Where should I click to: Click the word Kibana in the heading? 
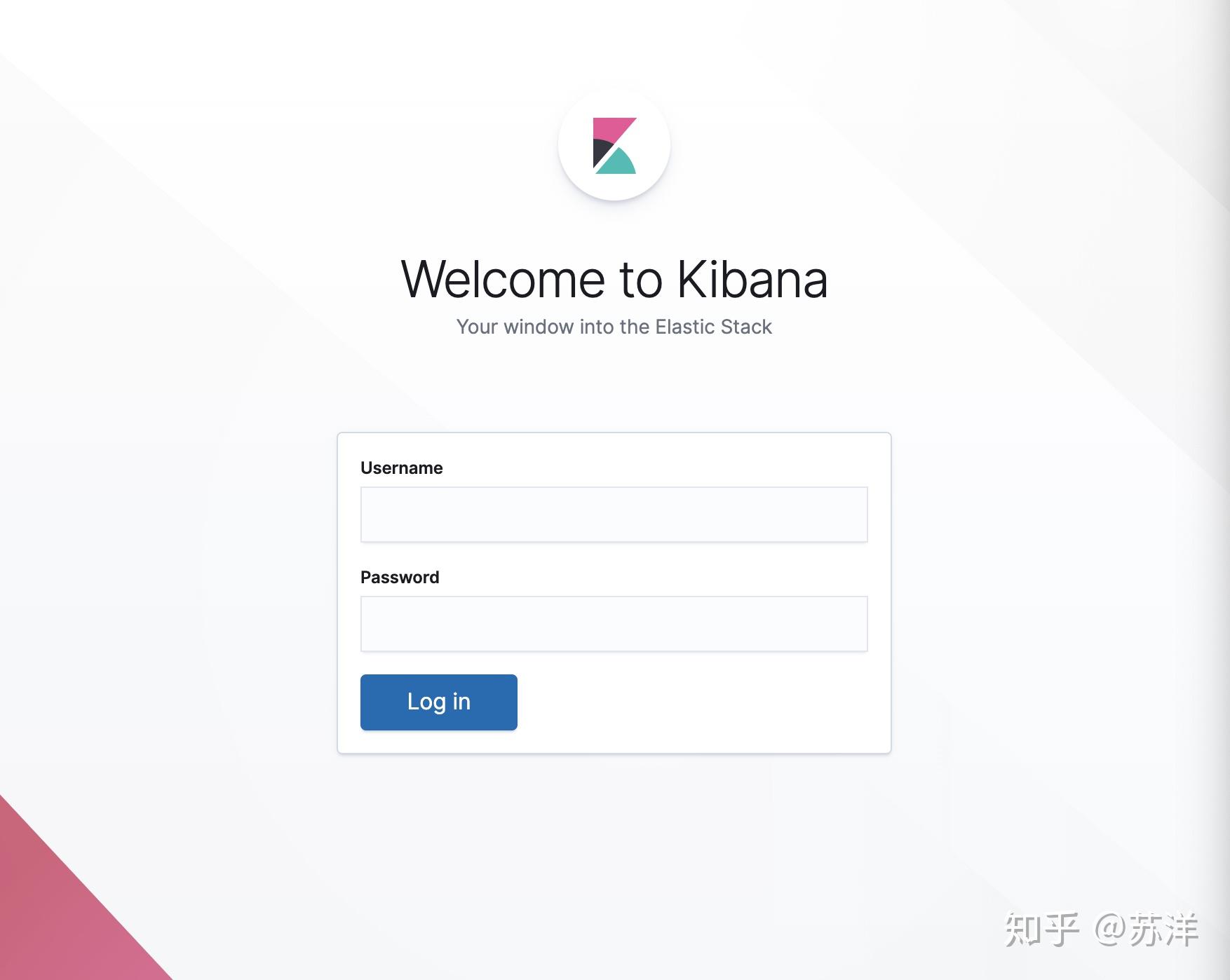click(752, 280)
